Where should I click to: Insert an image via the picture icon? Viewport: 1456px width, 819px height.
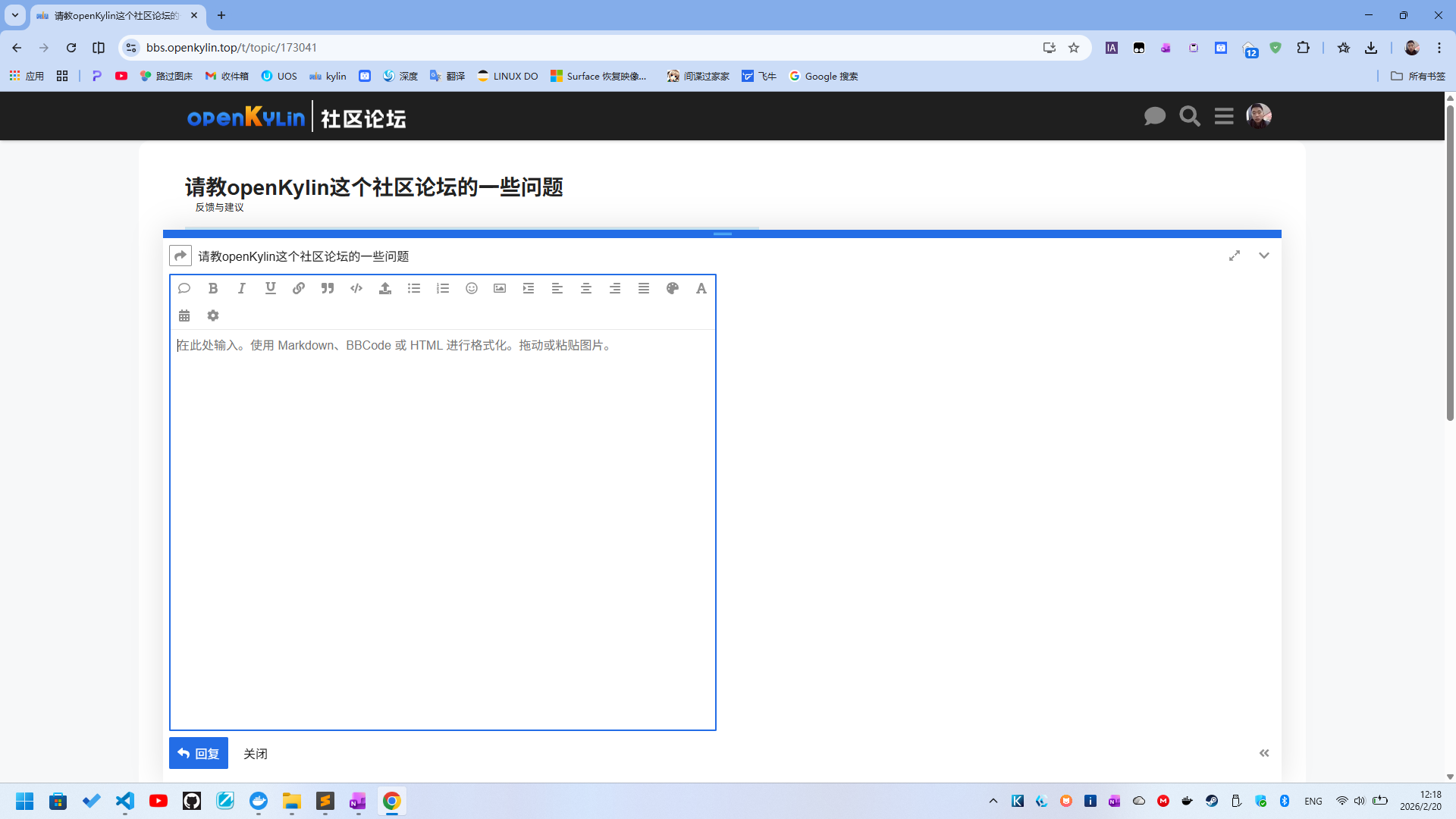(500, 288)
